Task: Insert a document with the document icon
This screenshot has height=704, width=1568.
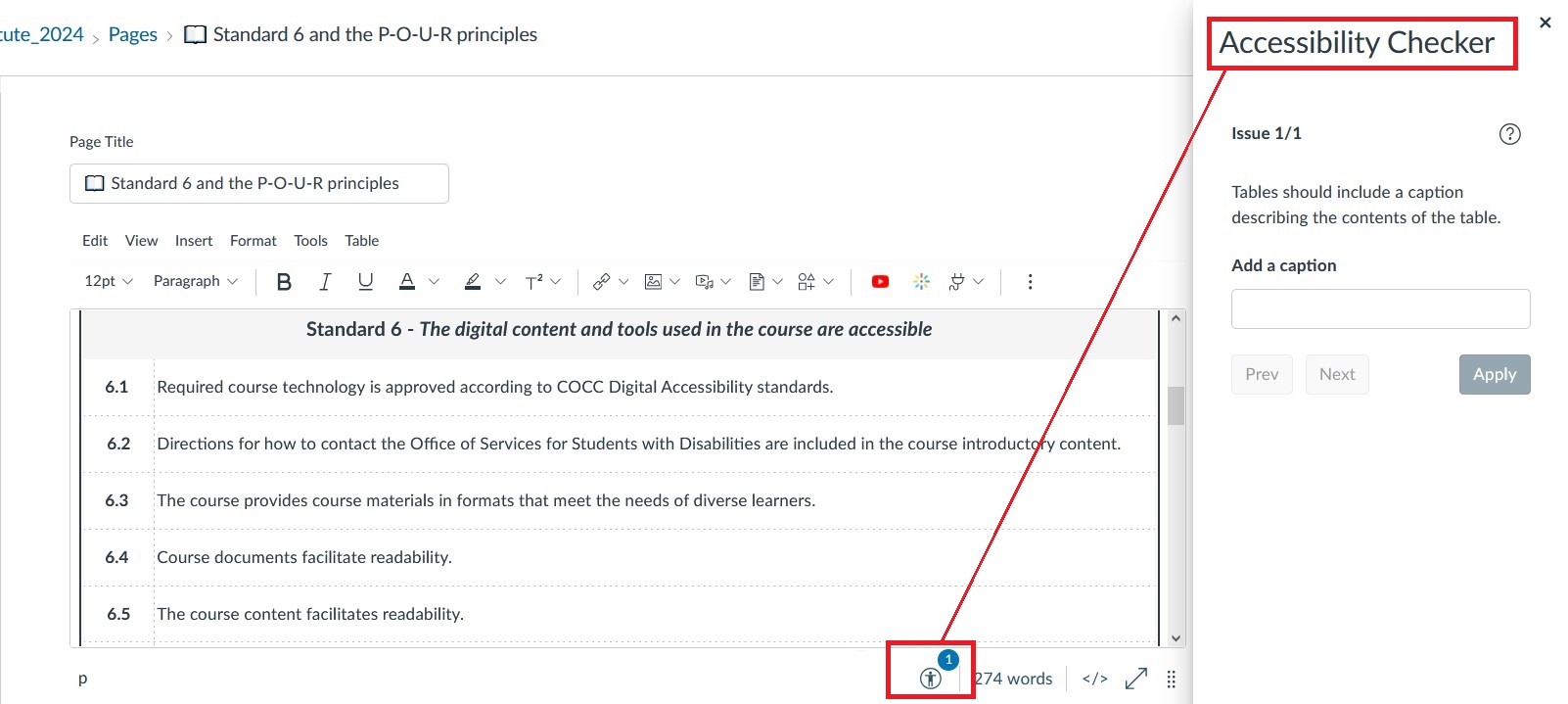Action: [x=756, y=282]
